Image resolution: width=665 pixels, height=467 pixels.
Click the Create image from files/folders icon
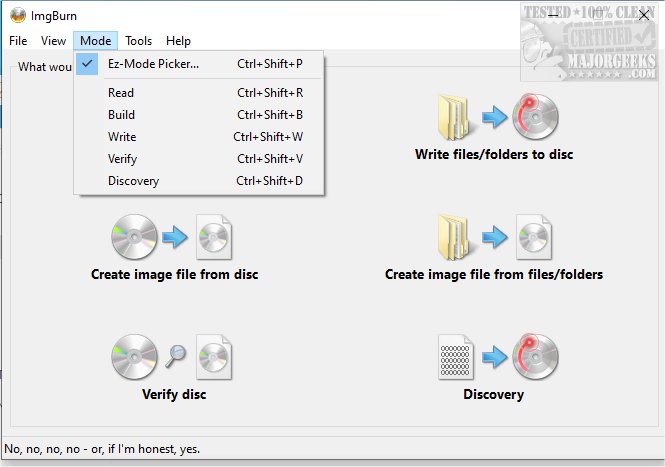tap(493, 238)
